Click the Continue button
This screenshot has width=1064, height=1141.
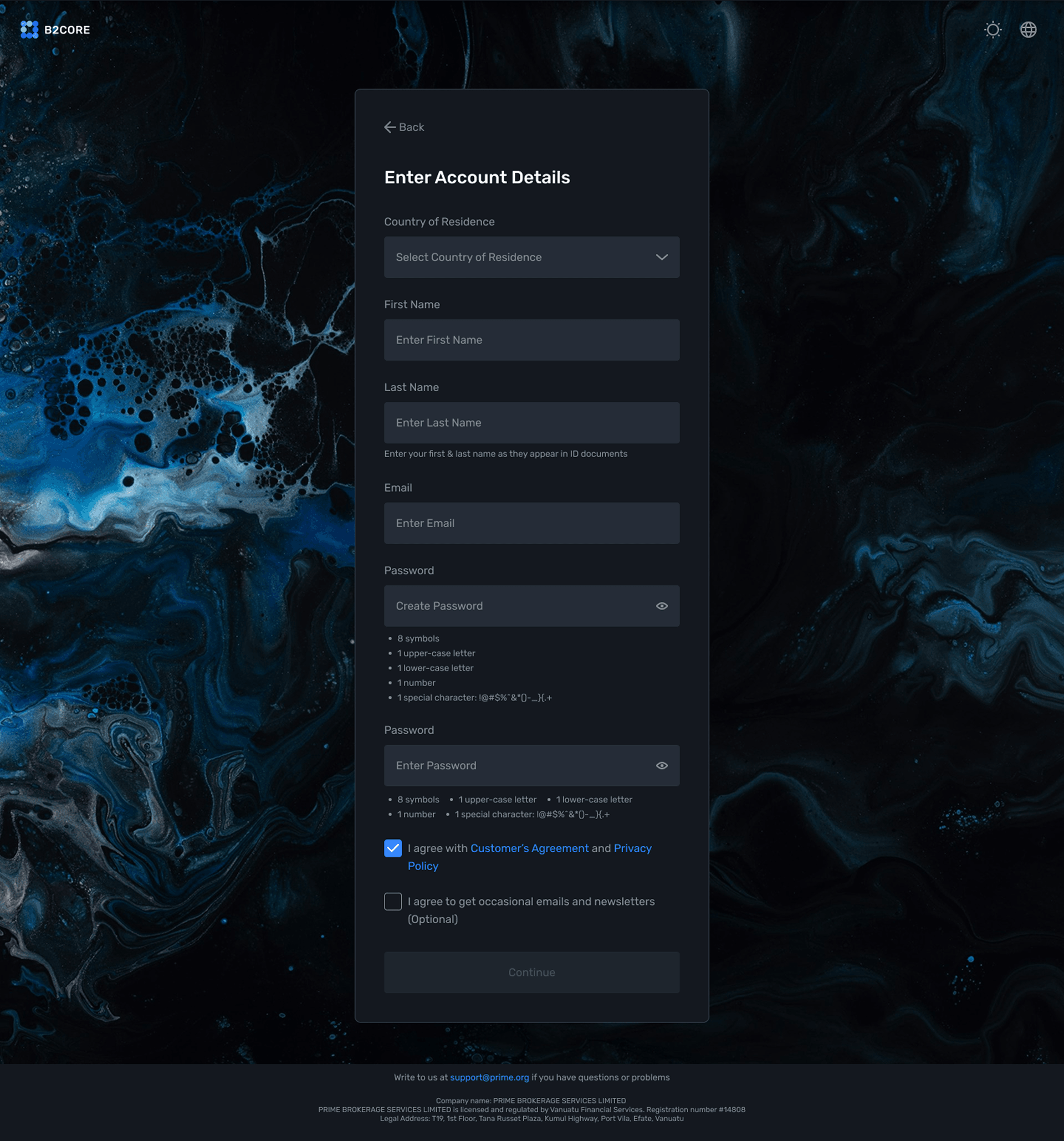click(x=531, y=972)
